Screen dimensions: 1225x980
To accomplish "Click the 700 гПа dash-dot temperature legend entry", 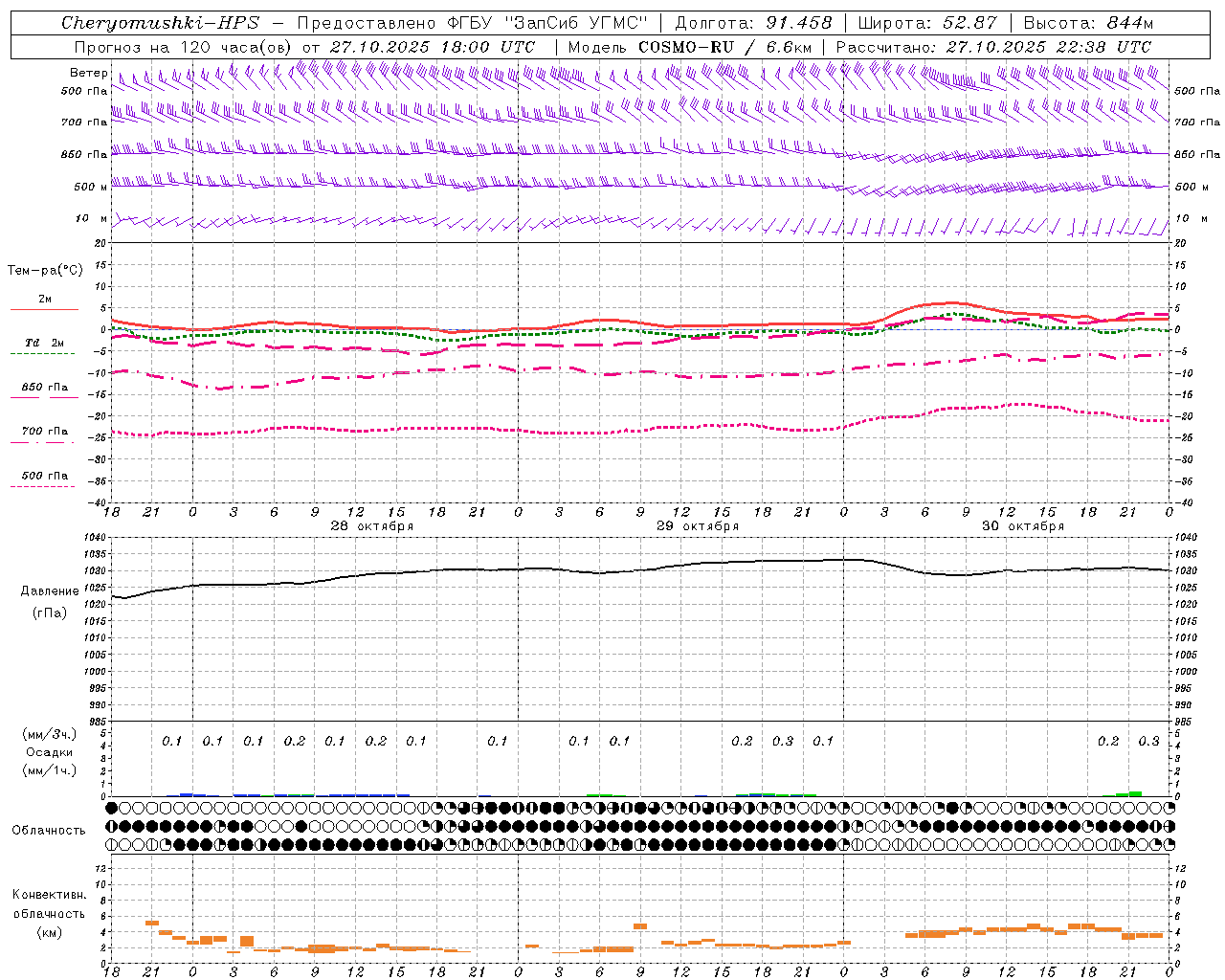I will click(x=45, y=432).
